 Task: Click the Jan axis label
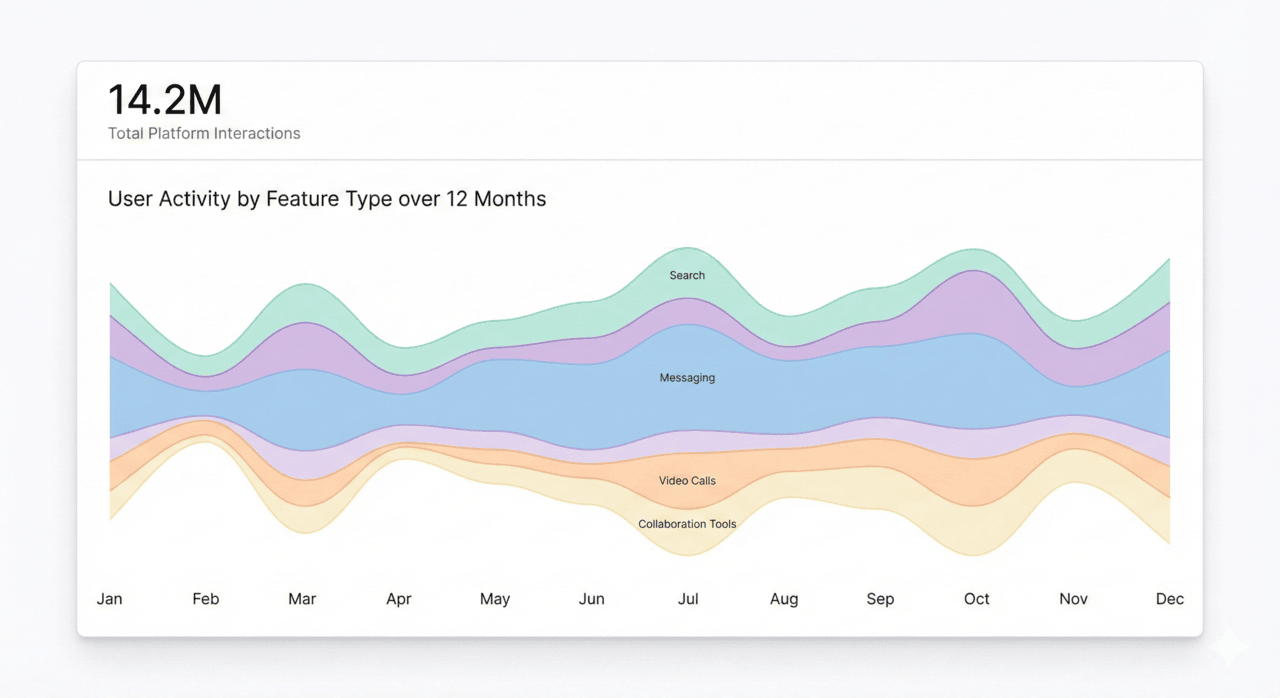[109, 598]
